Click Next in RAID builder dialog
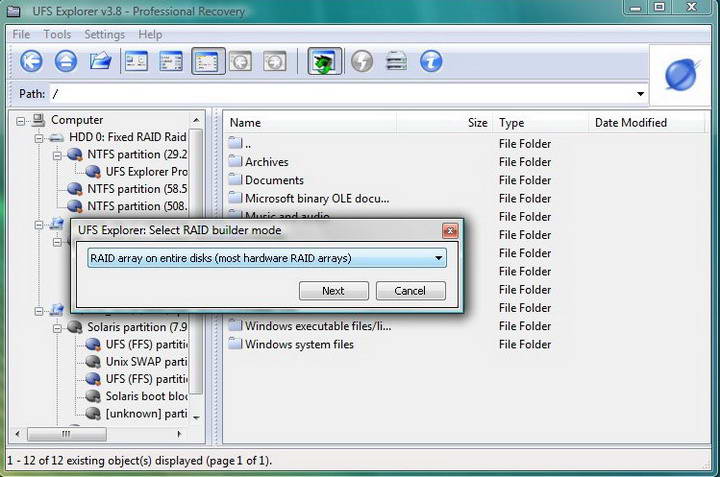 [x=333, y=291]
